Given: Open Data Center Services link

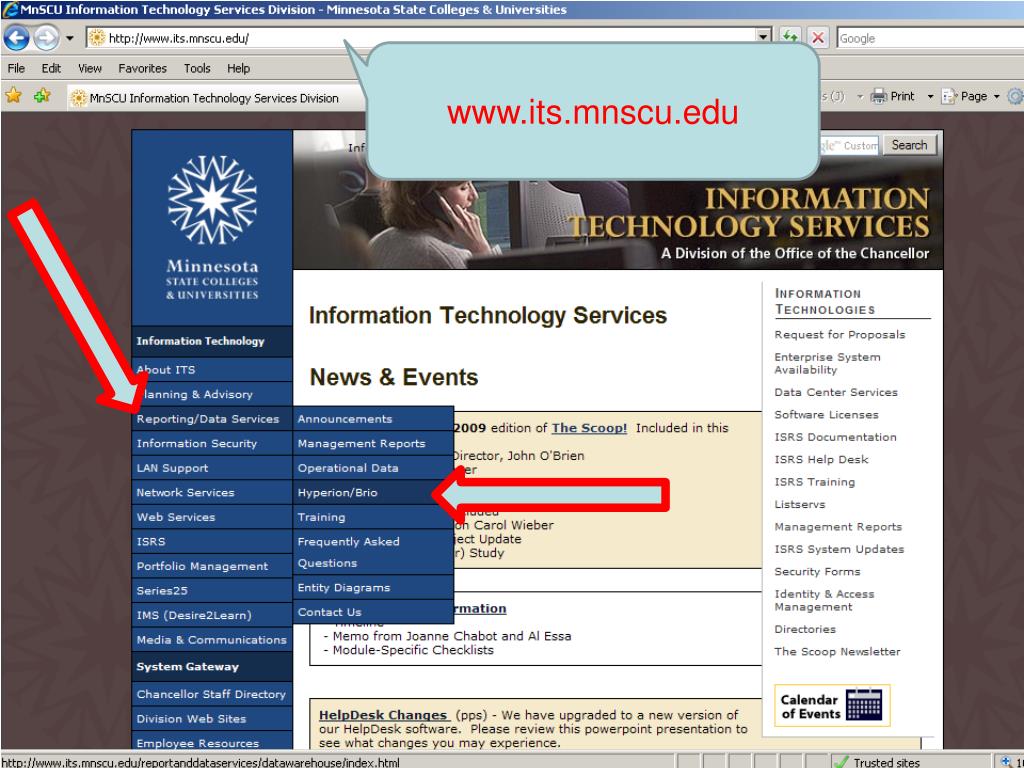Looking at the screenshot, I should tap(836, 392).
